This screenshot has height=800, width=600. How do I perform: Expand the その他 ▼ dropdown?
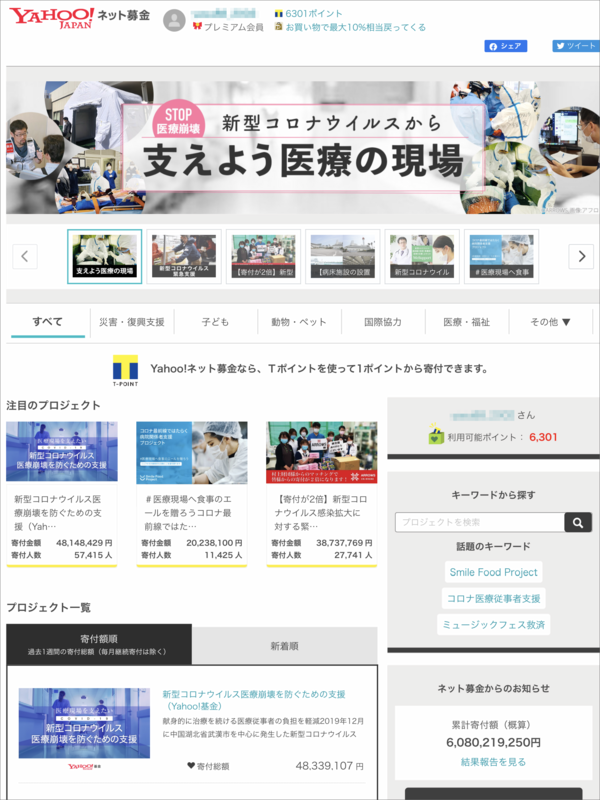pos(551,322)
